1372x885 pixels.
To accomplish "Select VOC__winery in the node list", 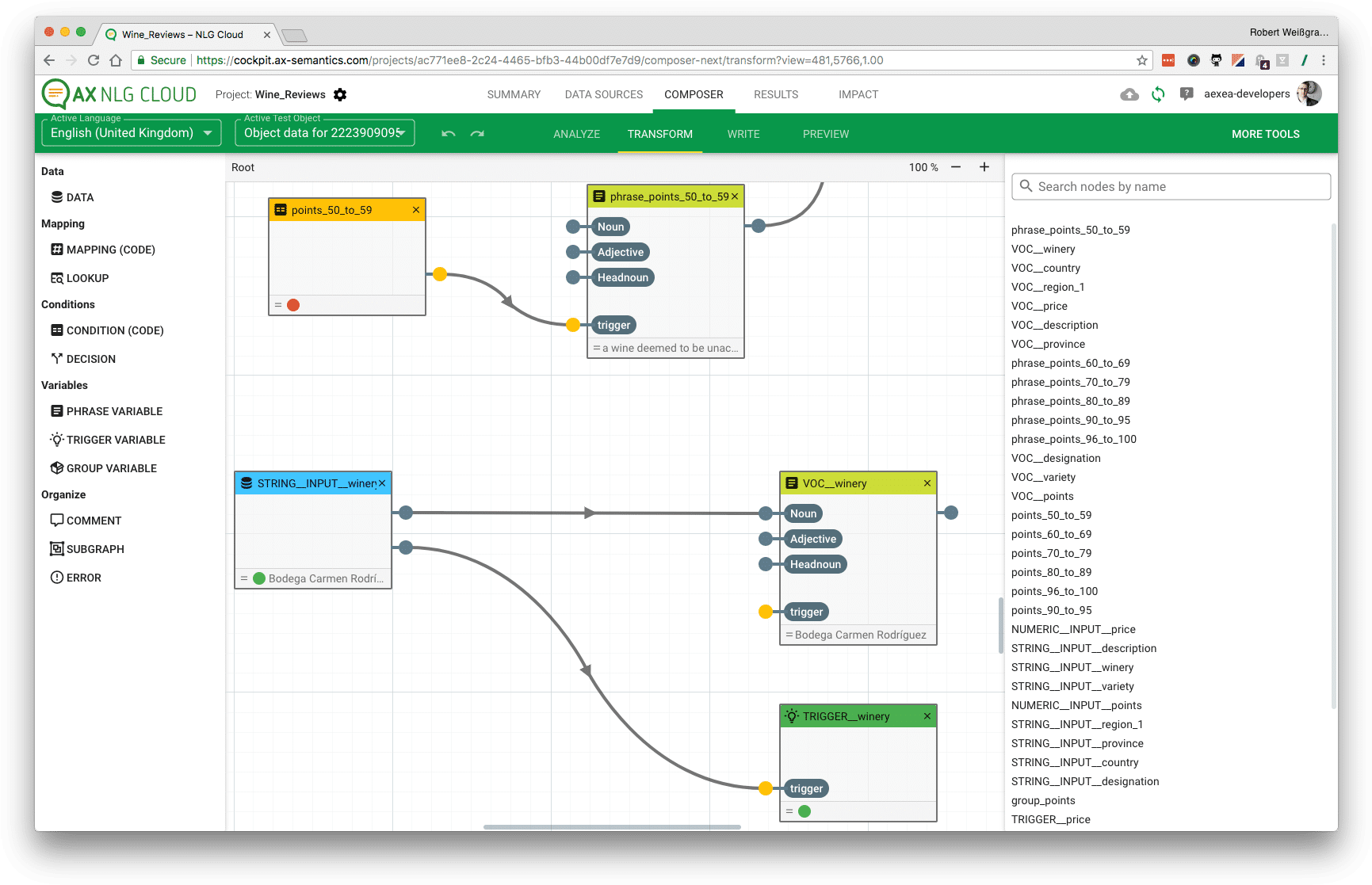I will point(1043,249).
